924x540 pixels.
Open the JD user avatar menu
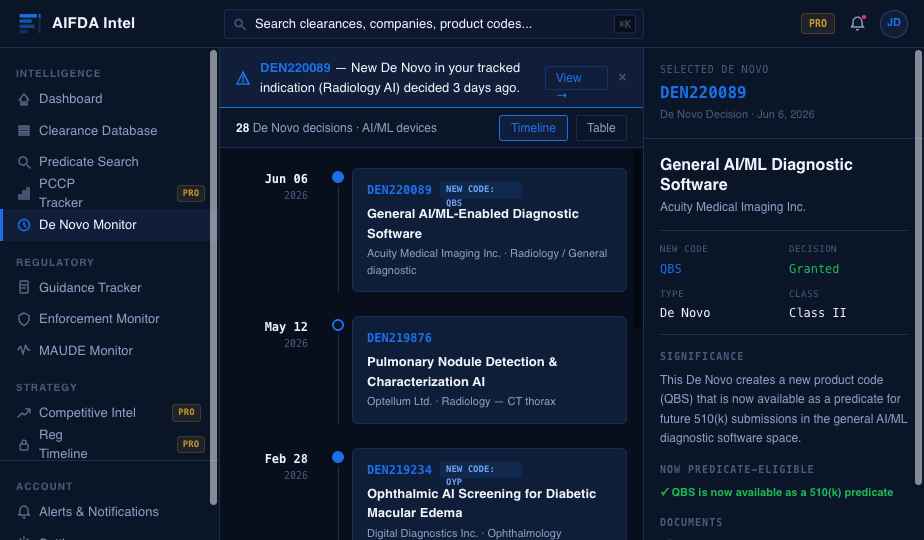893,23
